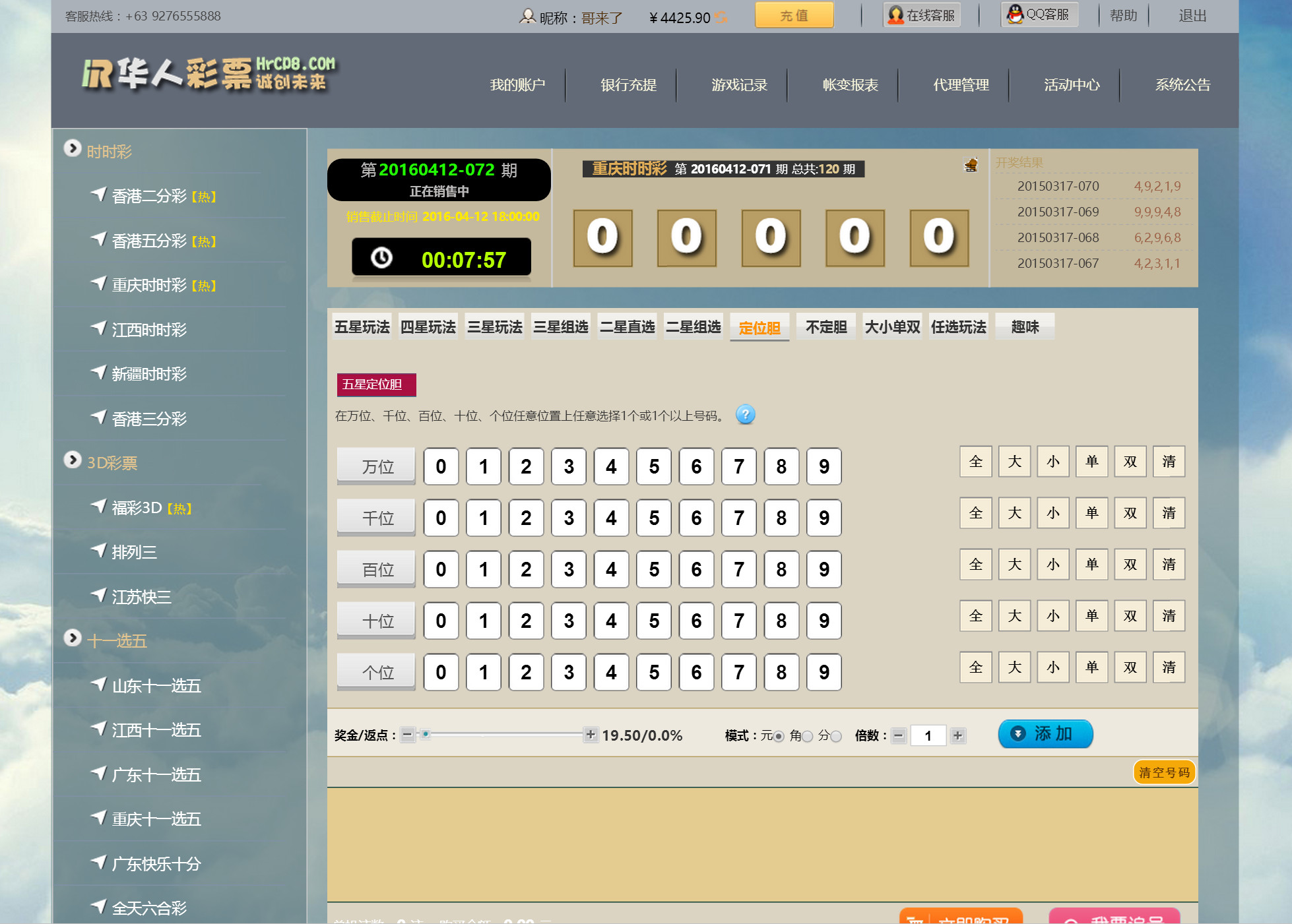Select the 角 mode radio button

pyautogui.click(x=807, y=736)
